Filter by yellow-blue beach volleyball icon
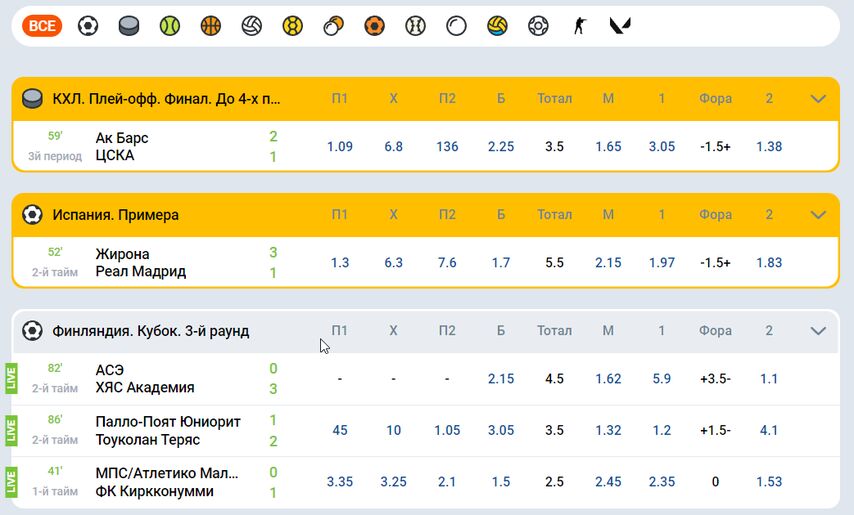854x515 pixels. [x=497, y=26]
